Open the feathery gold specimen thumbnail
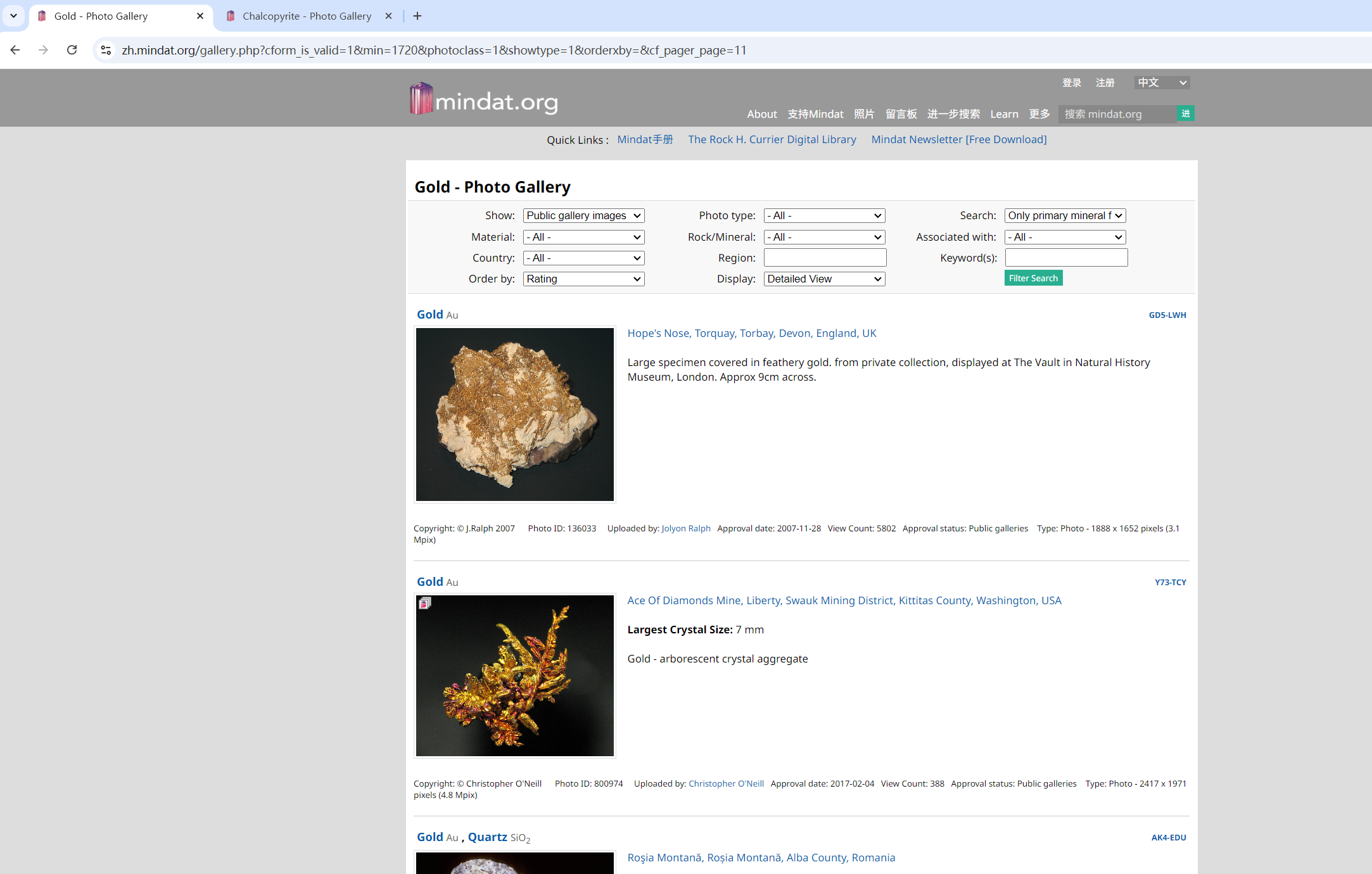Screen dimensions: 1372x874 pos(514,414)
